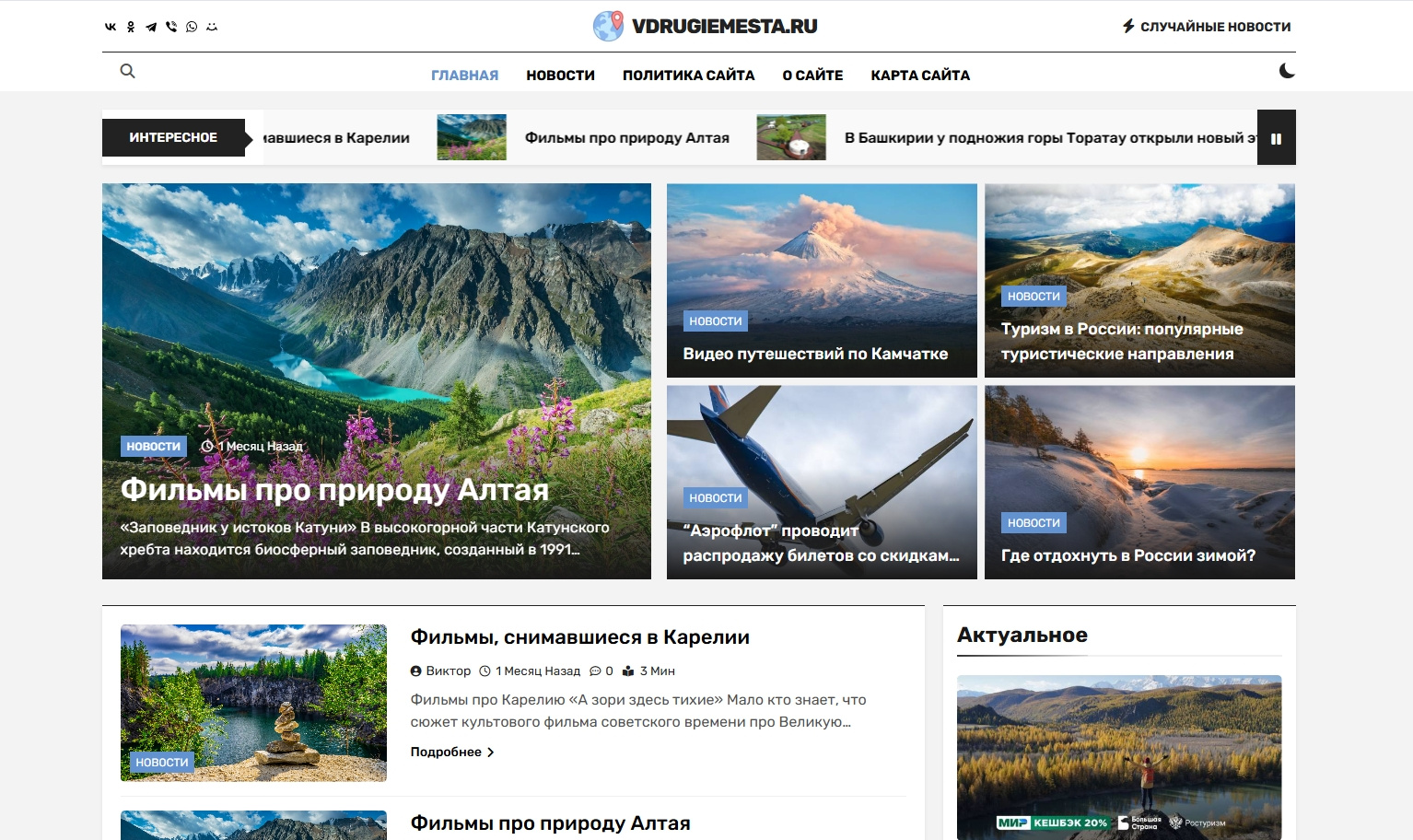Screen dimensions: 1413x840
Task: Open author Виктор's page
Action: coord(448,671)
